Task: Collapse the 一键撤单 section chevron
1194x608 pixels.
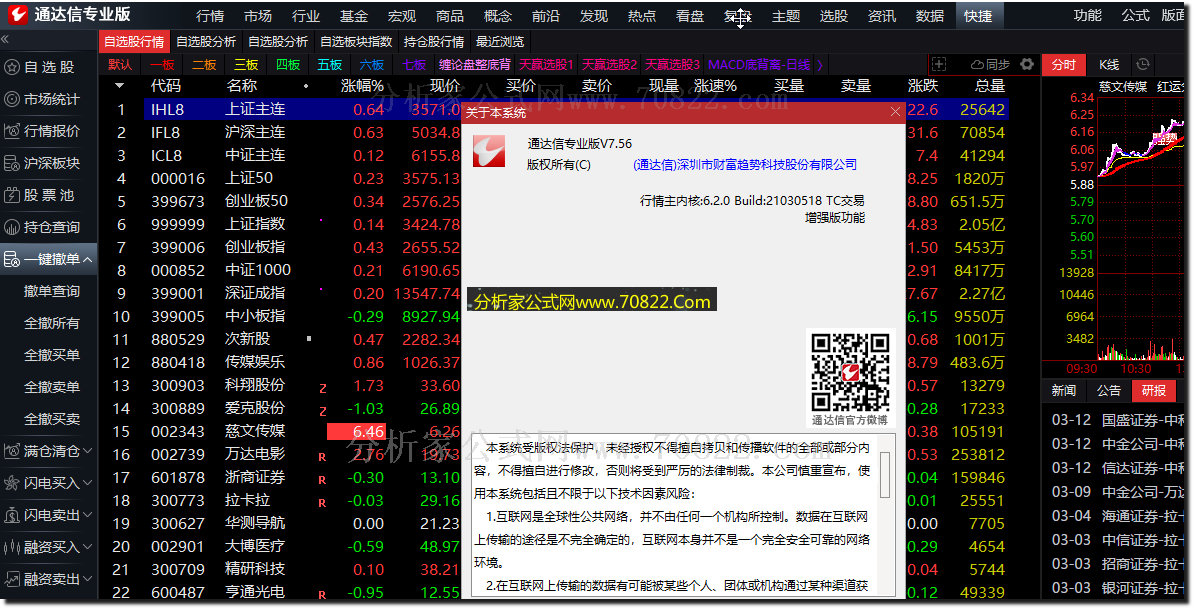Action: (x=88, y=259)
